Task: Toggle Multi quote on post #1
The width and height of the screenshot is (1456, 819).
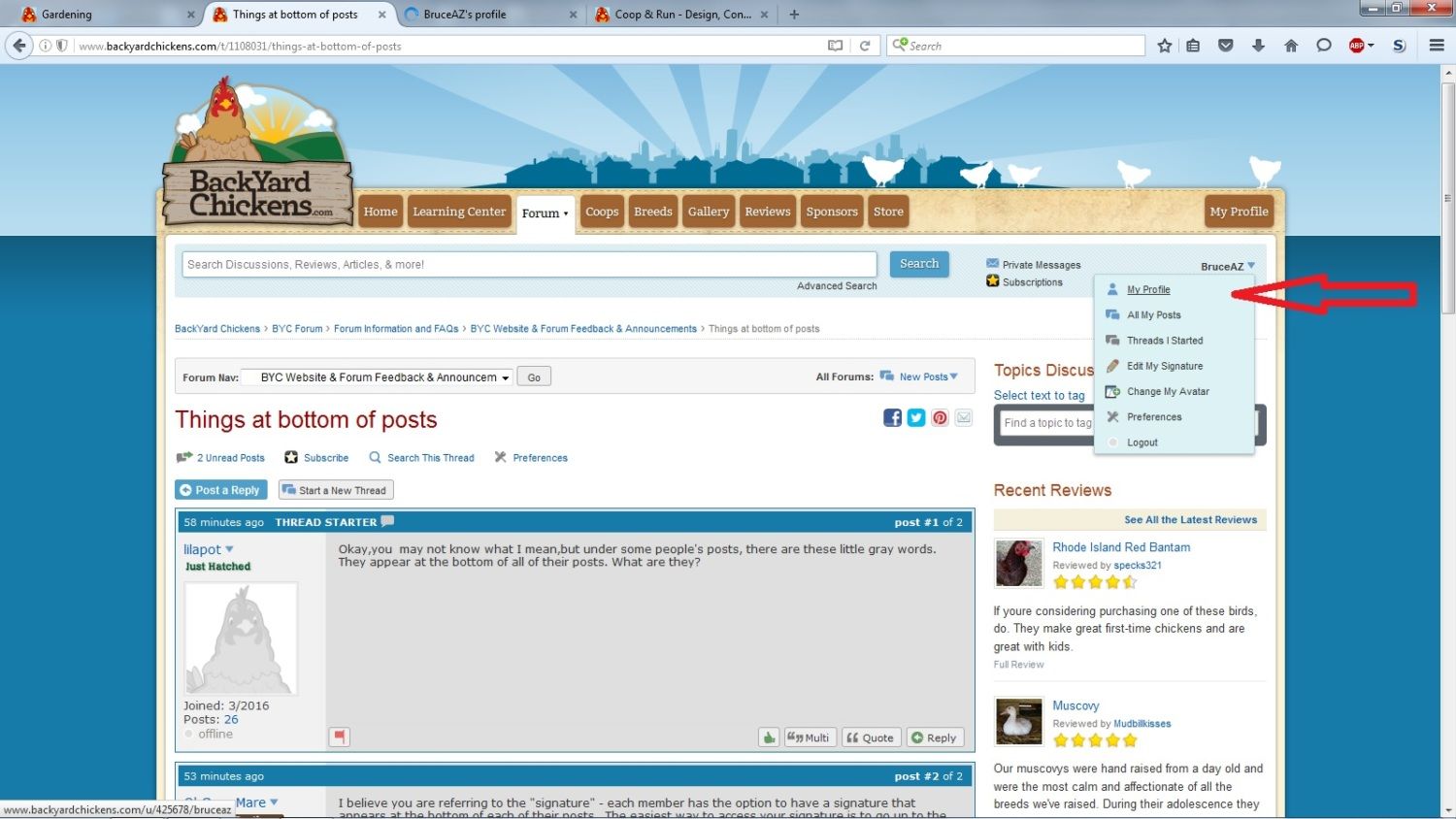Action: pos(809,737)
